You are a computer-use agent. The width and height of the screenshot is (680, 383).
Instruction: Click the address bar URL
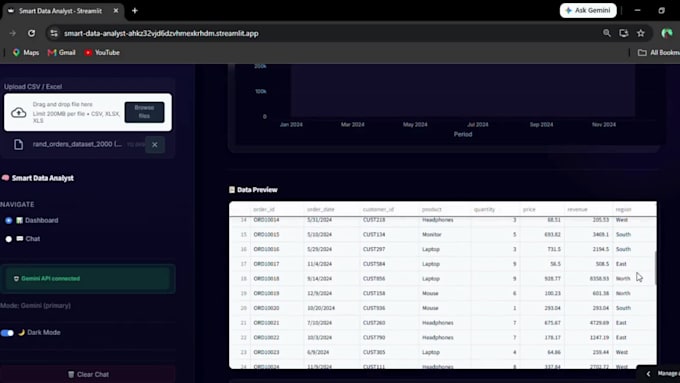161,33
